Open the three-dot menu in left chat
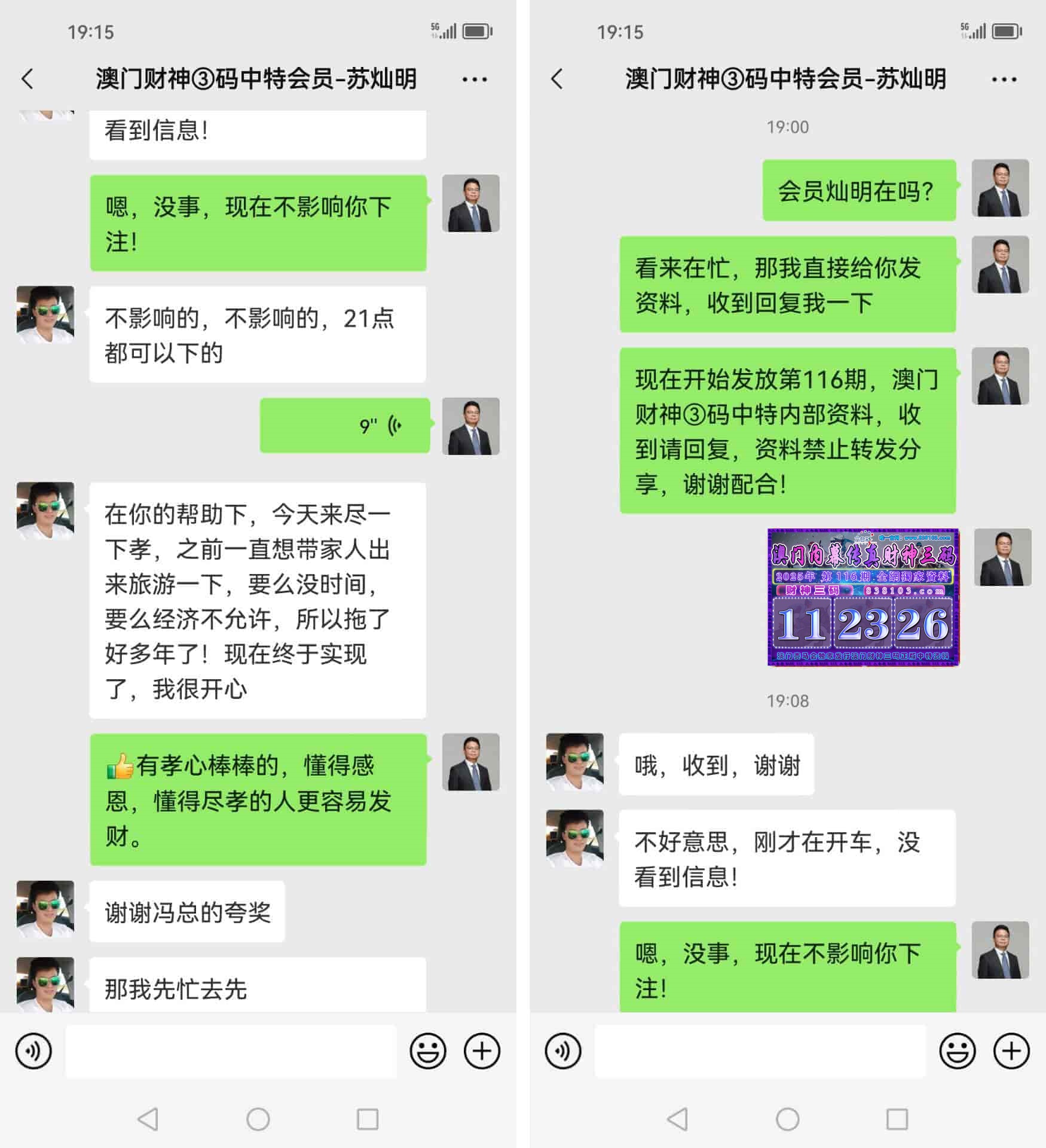The image size is (1046, 1148). 475,79
